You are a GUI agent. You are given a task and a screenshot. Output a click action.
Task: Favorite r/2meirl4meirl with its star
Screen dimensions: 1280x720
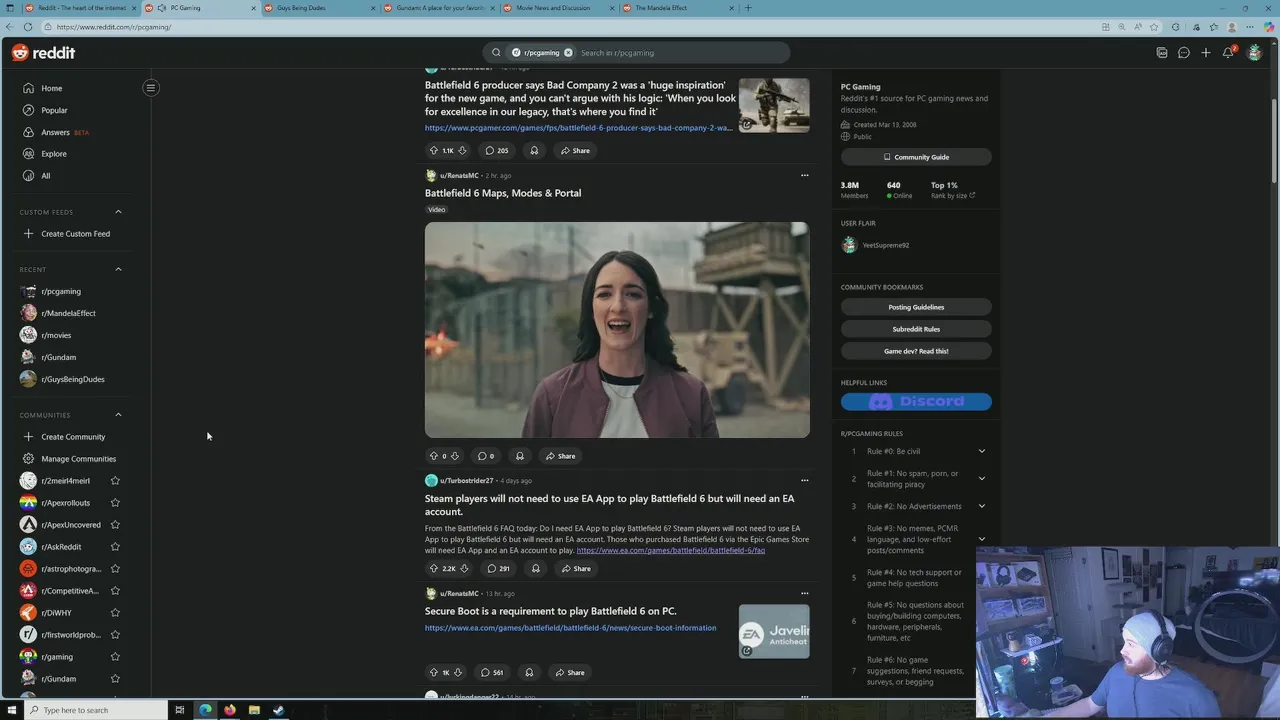115,481
